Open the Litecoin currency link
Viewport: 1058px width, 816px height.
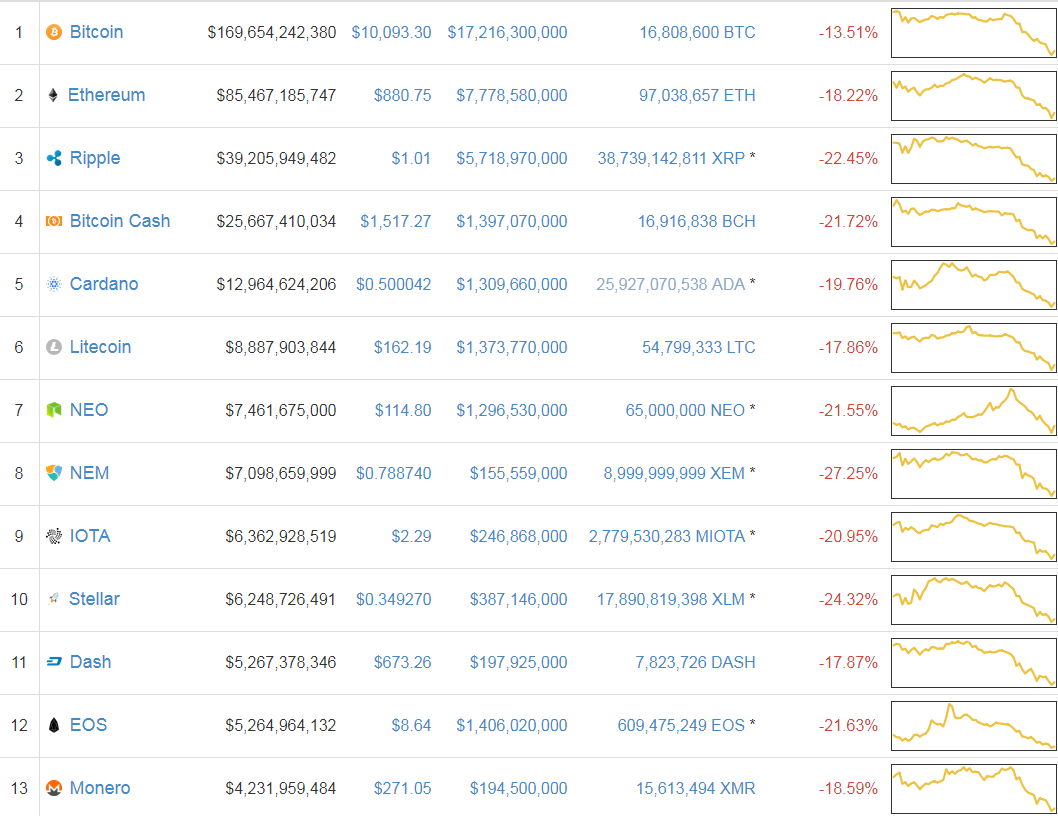click(101, 347)
